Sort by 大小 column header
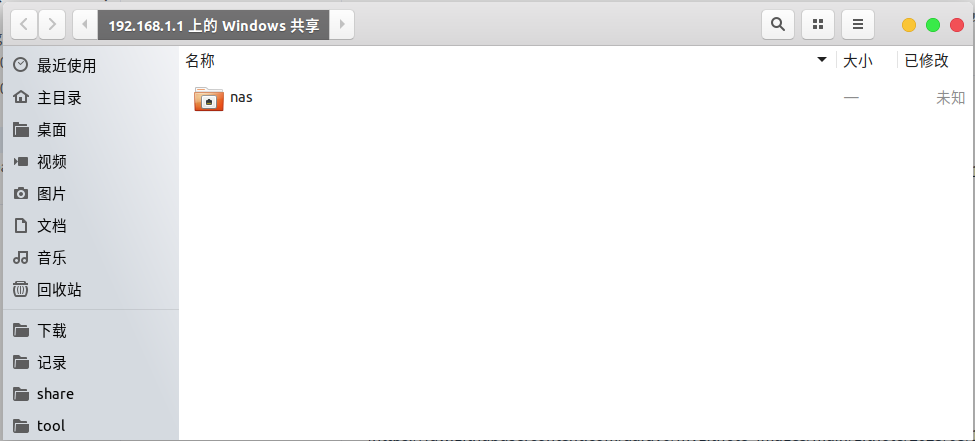Viewport: 975px width, 441px height. (x=857, y=60)
